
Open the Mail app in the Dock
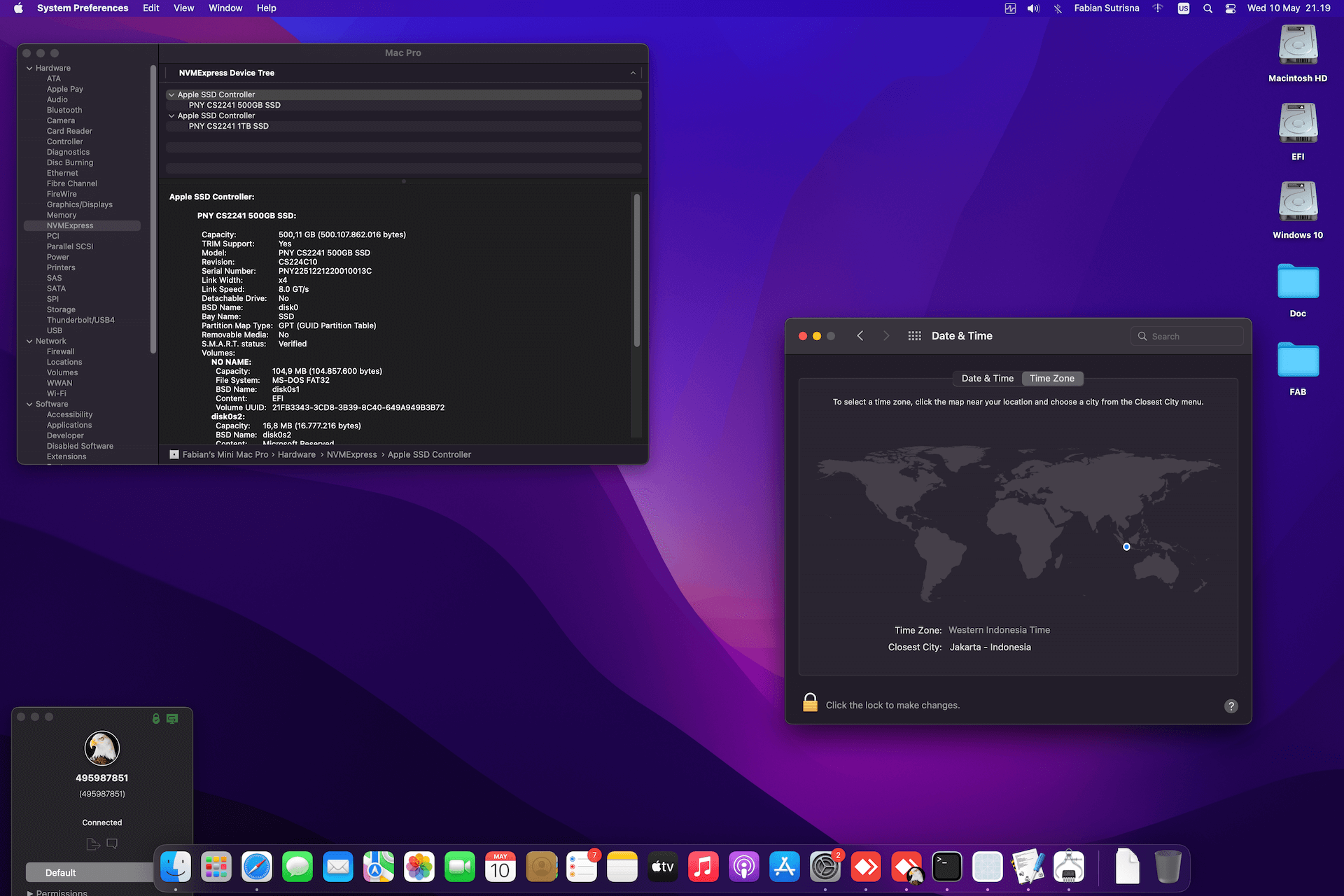(338, 868)
